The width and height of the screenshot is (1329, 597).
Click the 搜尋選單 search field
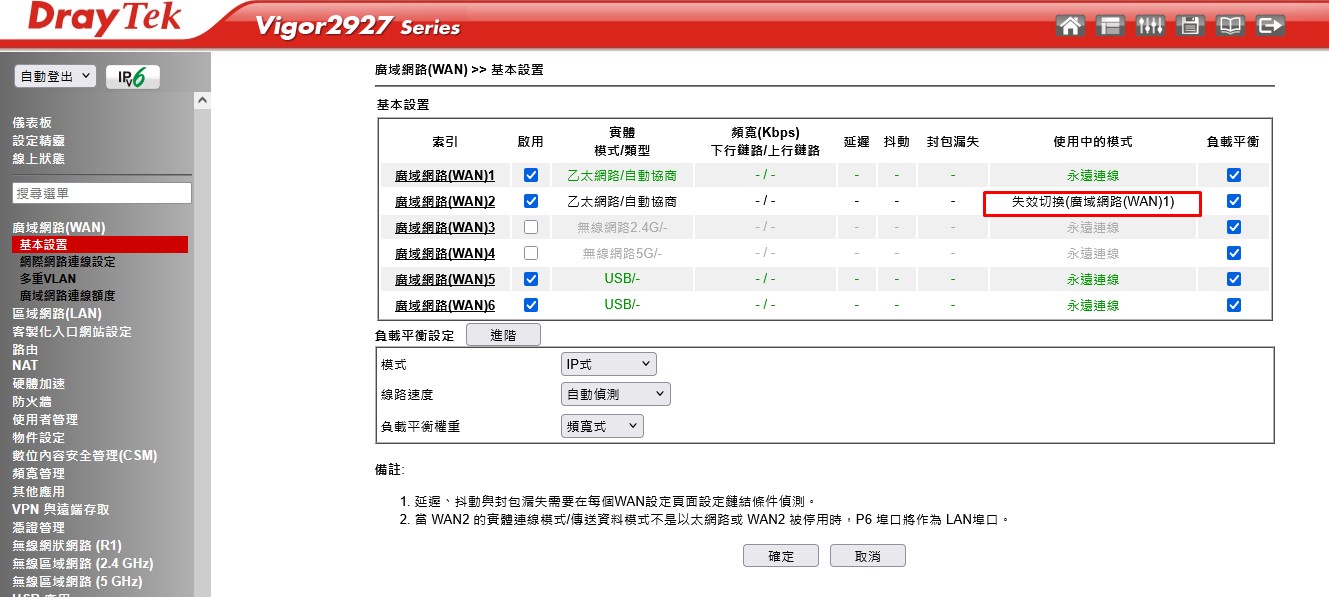click(101, 193)
